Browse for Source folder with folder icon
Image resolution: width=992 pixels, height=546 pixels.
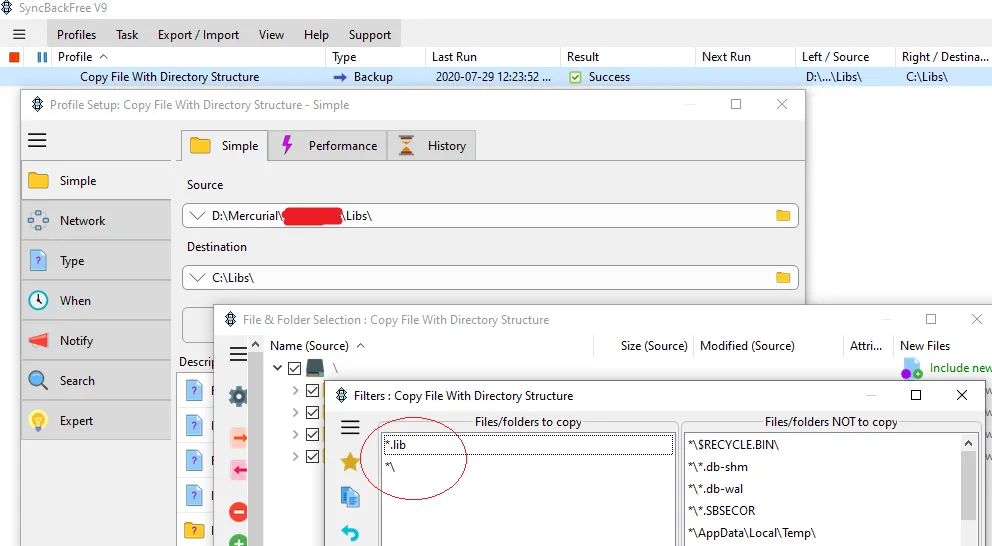point(783,216)
